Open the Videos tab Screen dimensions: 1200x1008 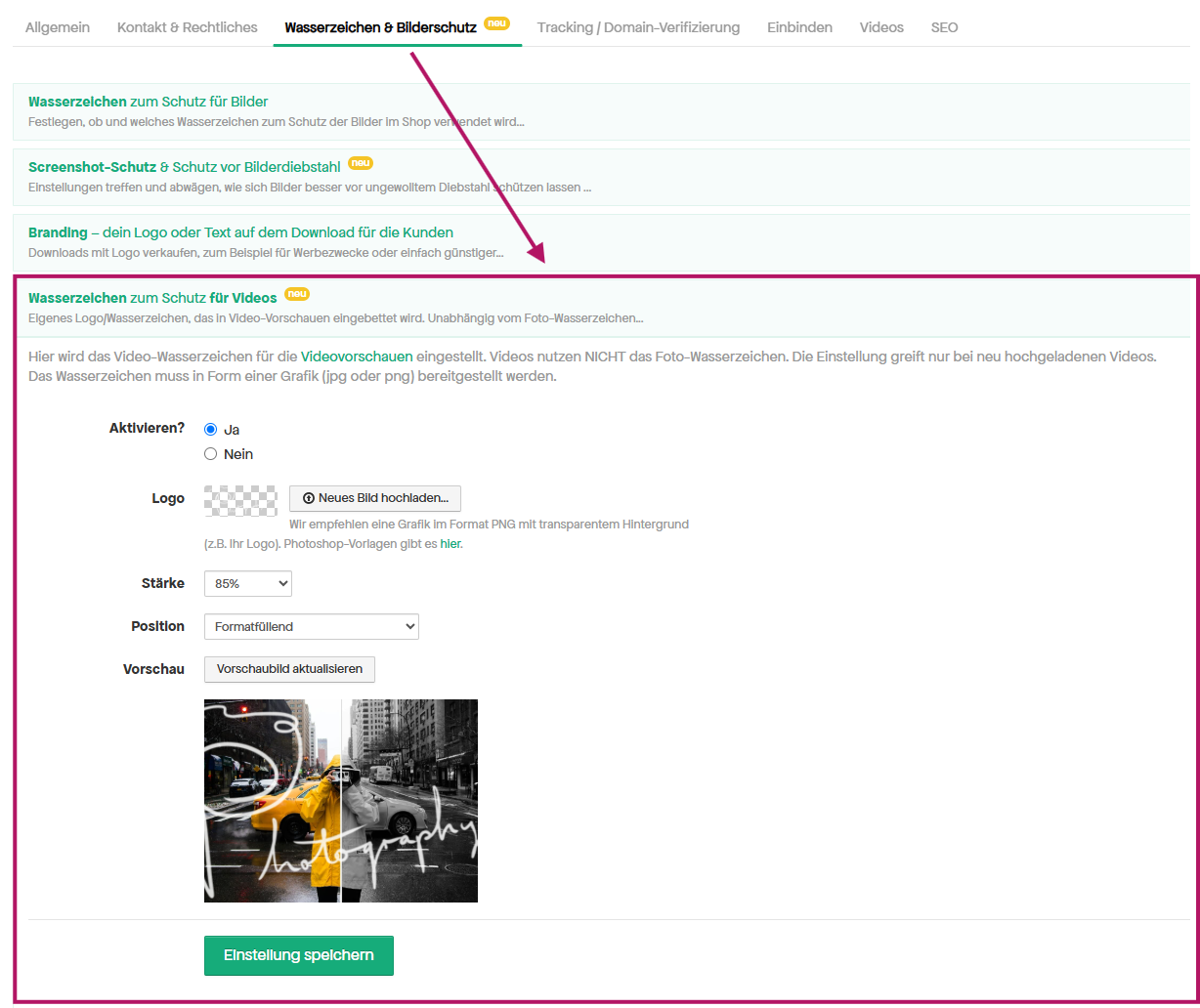[x=881, y=27]
